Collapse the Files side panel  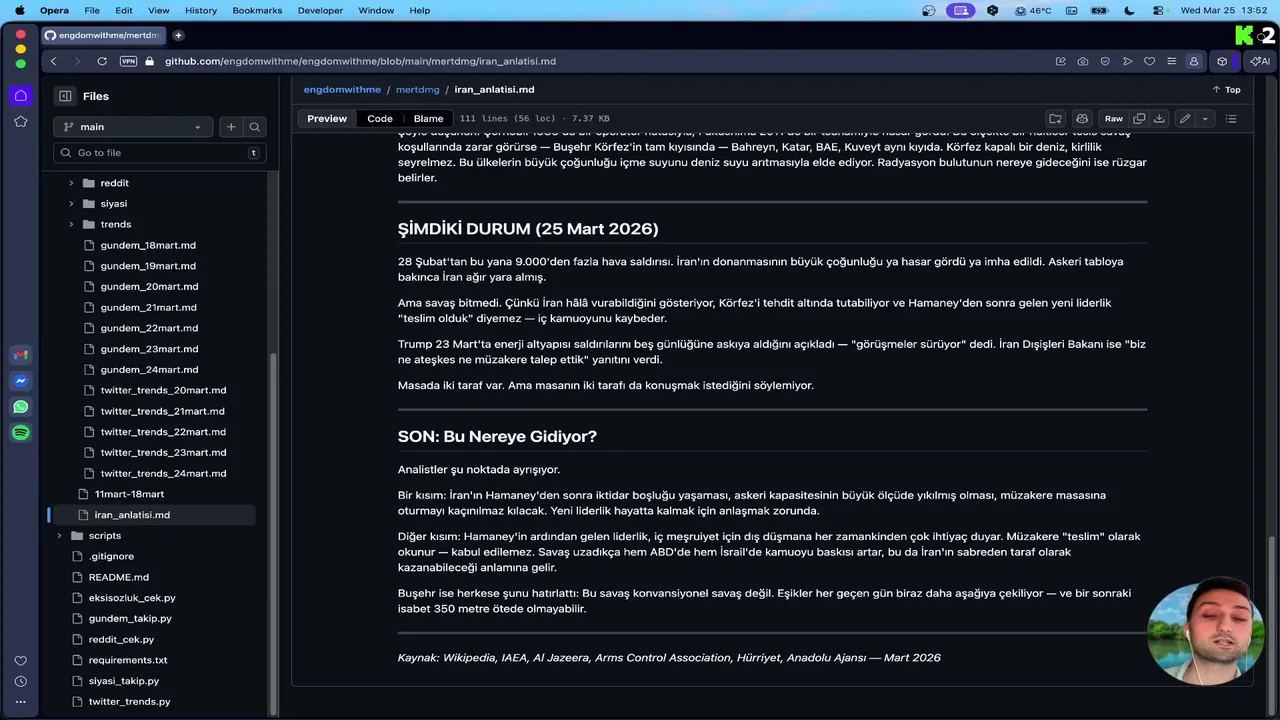[x=65, y=96]
